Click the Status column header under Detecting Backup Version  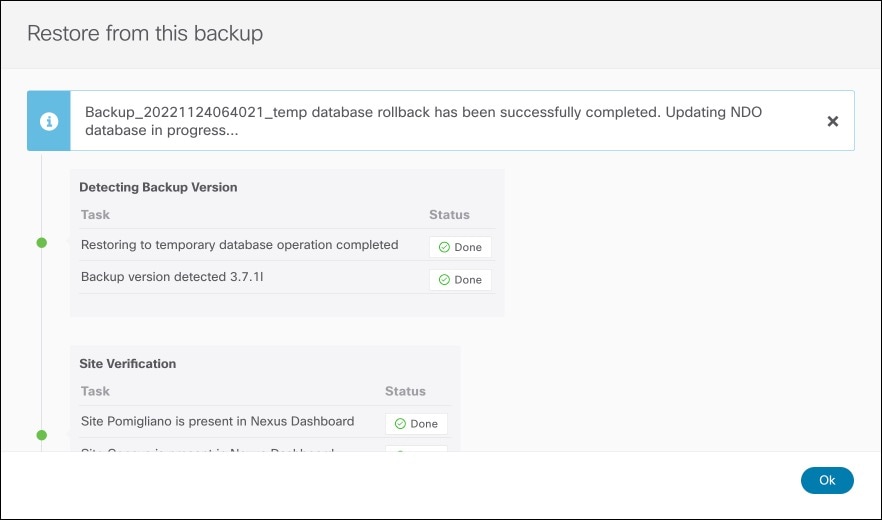click(449, 214)
